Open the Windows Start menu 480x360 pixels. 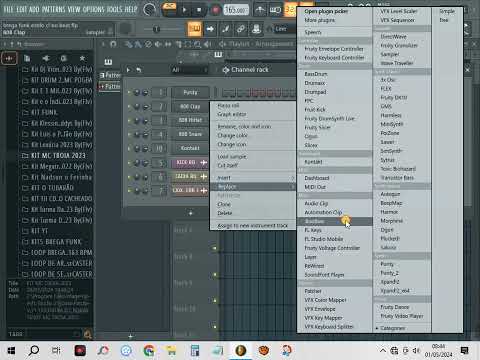tap(11, 351)
